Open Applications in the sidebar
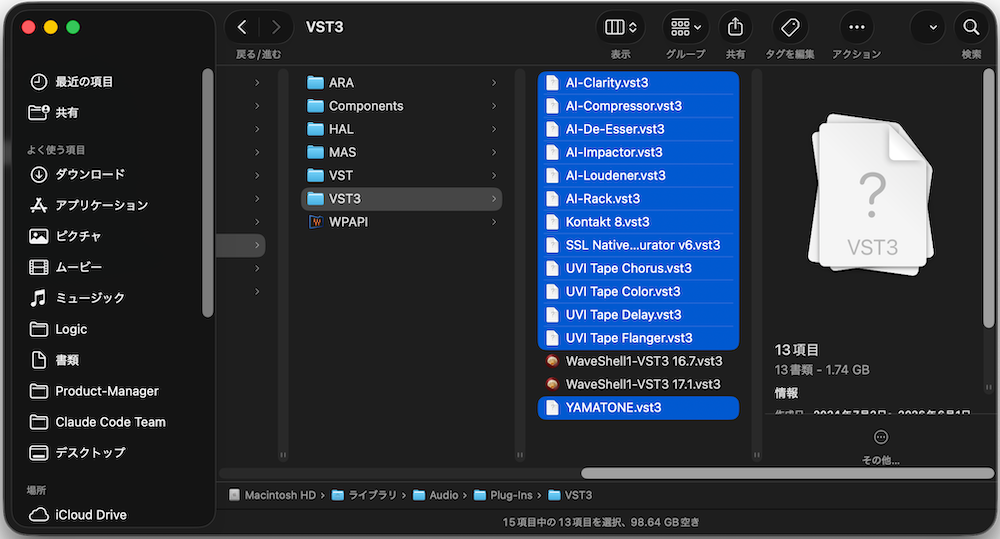 click(89, 205)
